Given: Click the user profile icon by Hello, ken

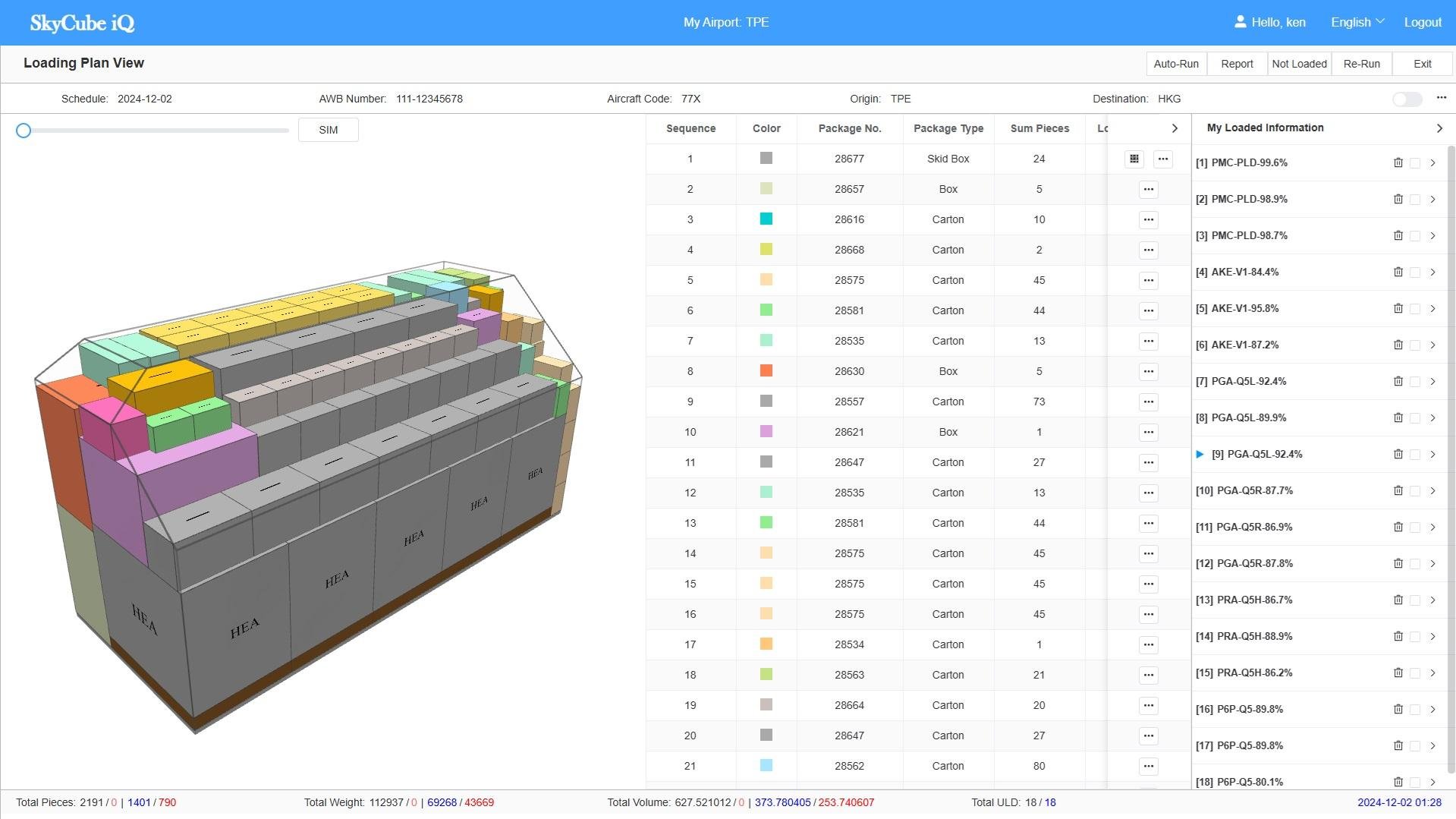Looking at the screenshot, I should (1240, 22).
